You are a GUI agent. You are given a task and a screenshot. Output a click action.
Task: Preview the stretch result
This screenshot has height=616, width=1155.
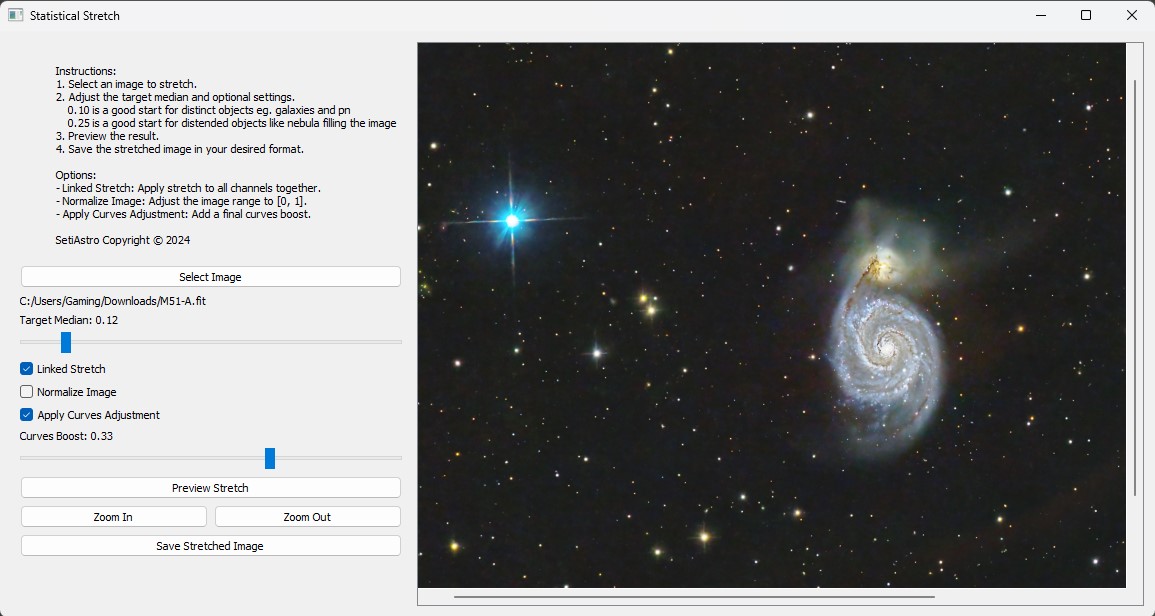point(211,488)
